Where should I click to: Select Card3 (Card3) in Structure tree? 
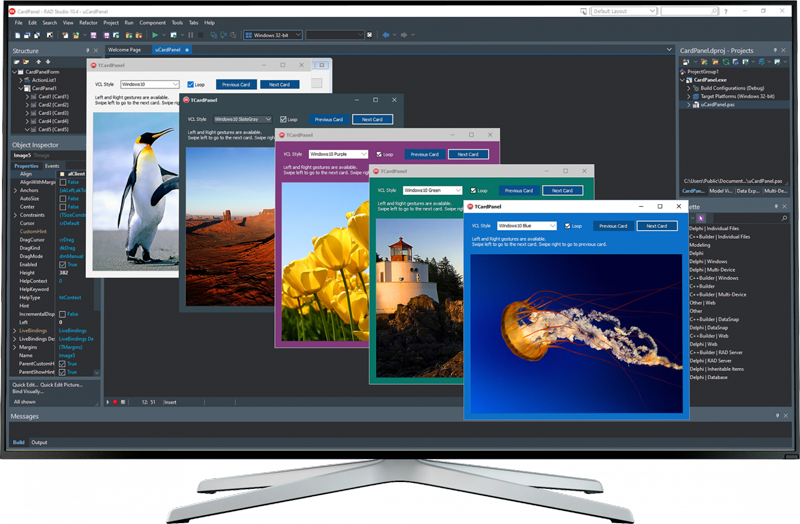(x=53, y=113)
